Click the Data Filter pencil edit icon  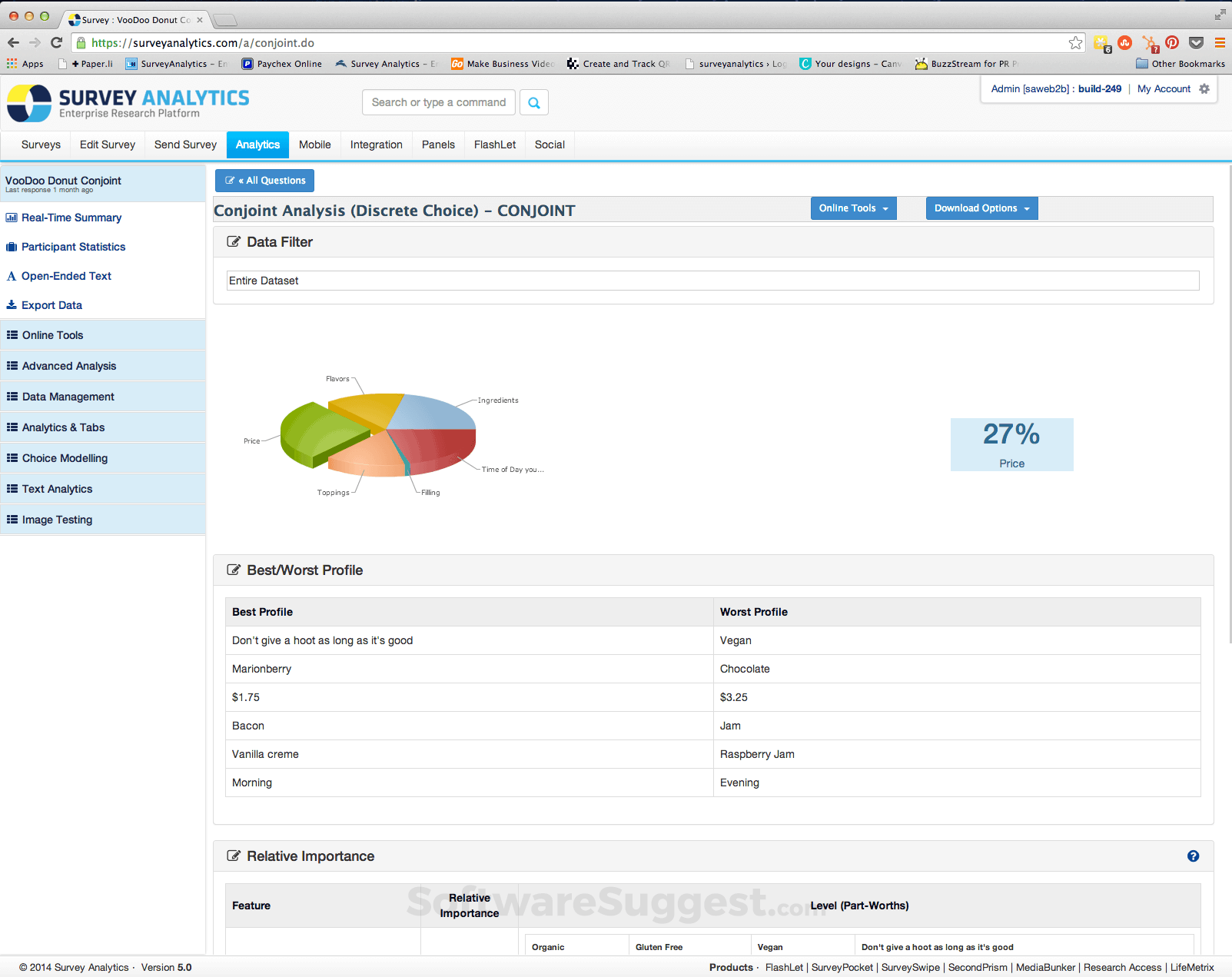[234, 241]
